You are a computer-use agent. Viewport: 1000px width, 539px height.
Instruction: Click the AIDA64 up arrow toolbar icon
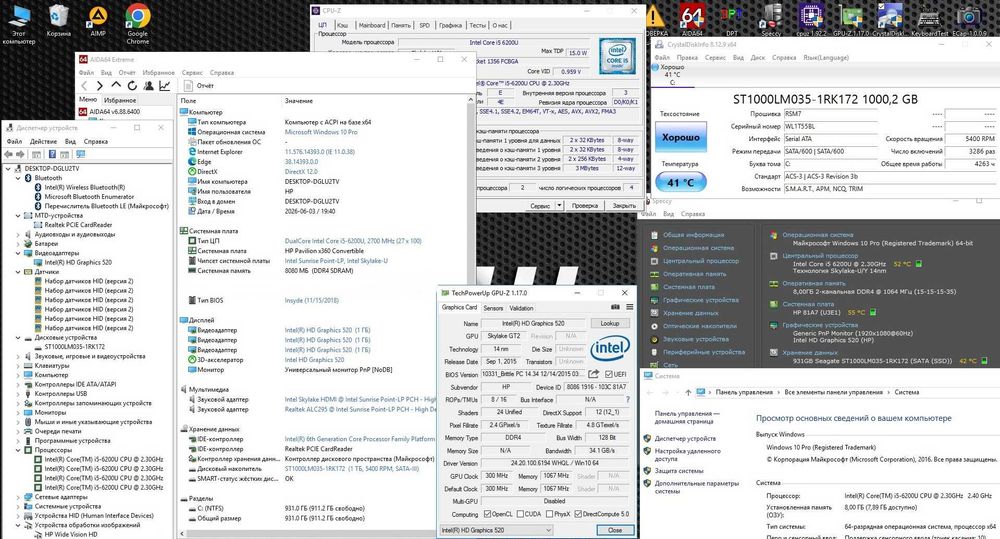116,85
